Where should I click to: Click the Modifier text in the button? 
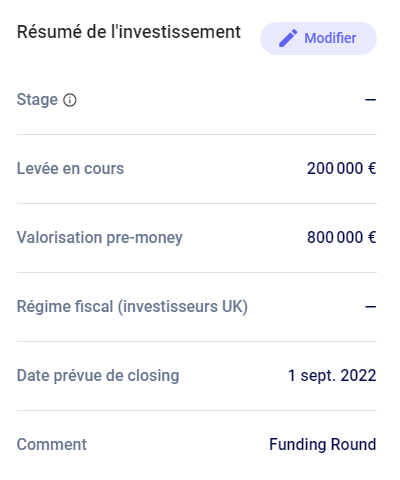pos(330,38)
